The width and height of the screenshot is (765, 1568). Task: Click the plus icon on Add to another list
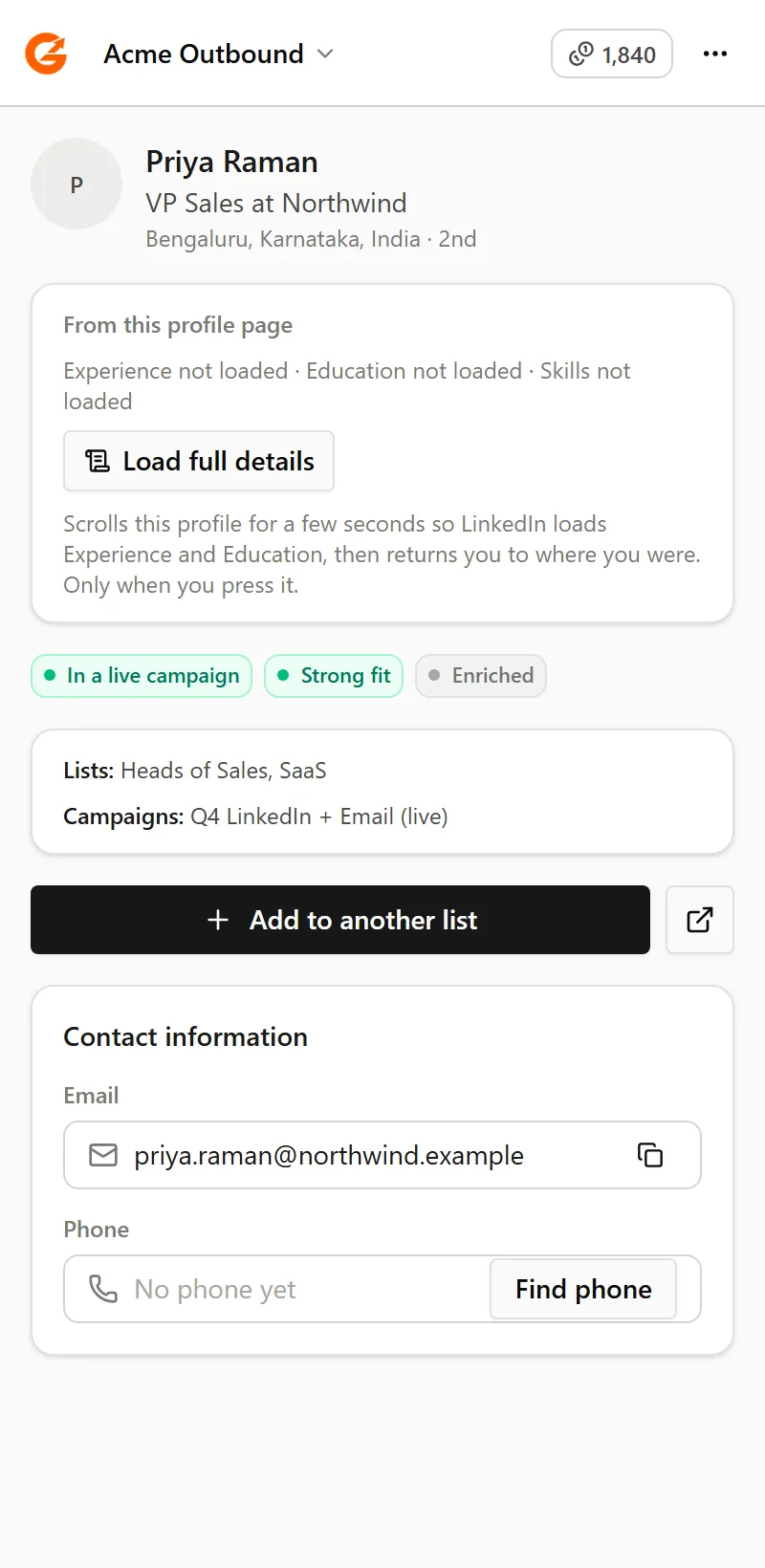[218, 920]
